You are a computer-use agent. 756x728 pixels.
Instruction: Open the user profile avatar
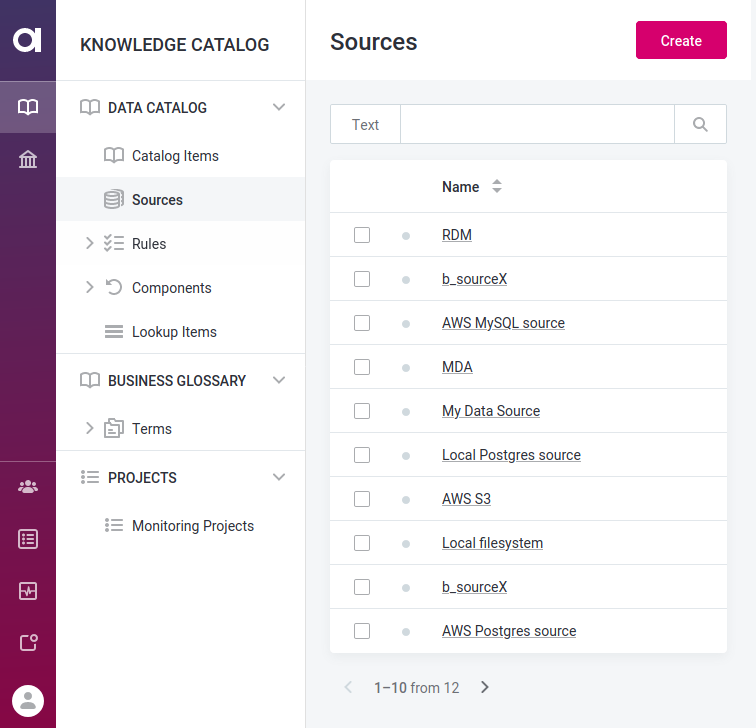click(x=28, y=700)
